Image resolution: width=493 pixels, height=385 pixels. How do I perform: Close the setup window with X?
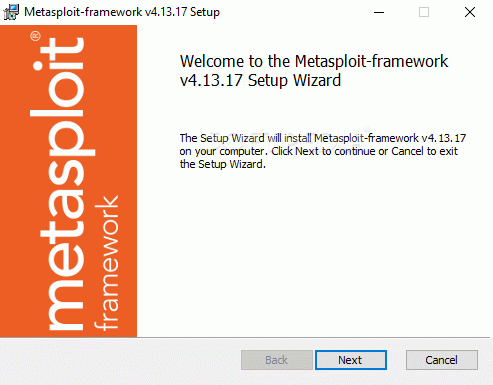[x=470, y=12]
